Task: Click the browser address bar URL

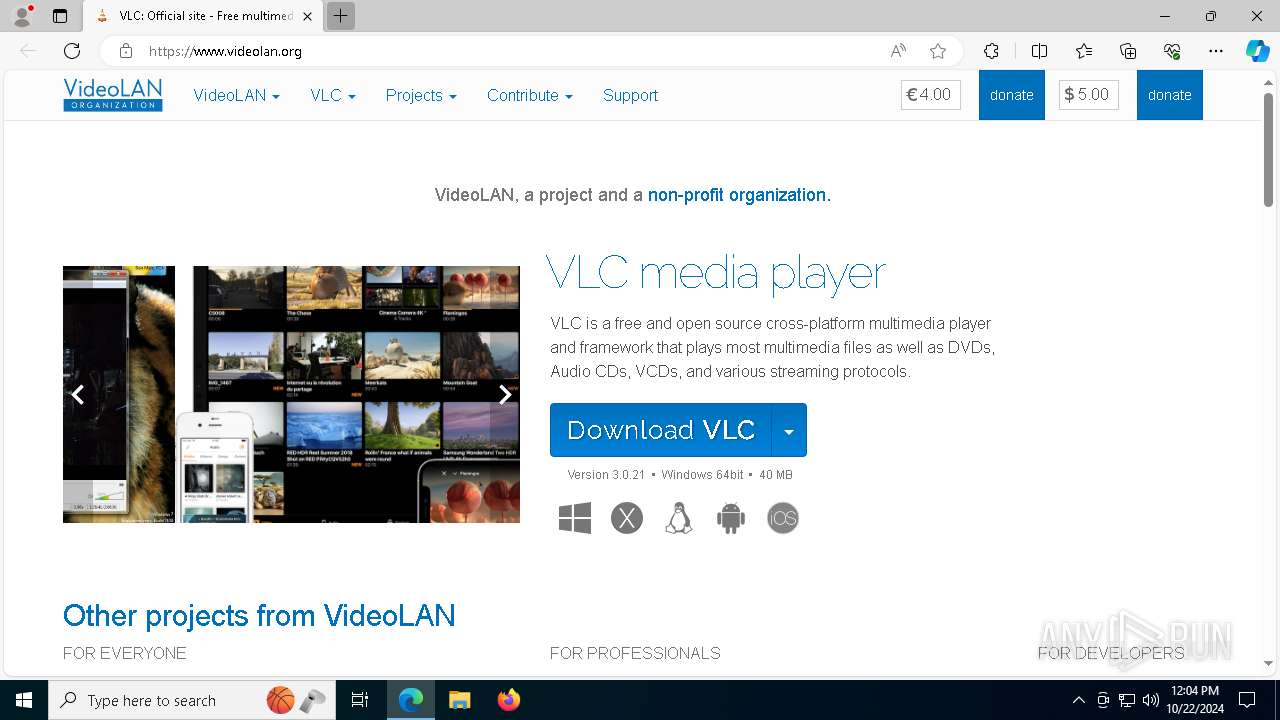Action: pyautogui.click(x=225, y=51)
